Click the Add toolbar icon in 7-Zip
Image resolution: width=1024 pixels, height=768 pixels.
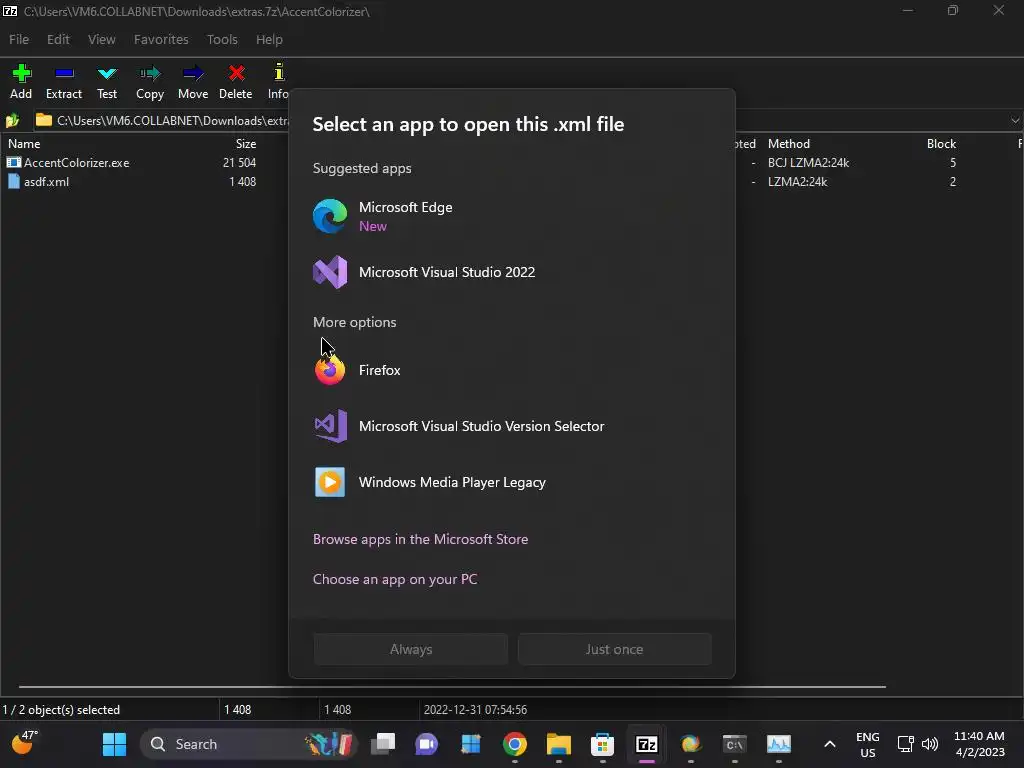pyautogui.click(x=21, y=82)
